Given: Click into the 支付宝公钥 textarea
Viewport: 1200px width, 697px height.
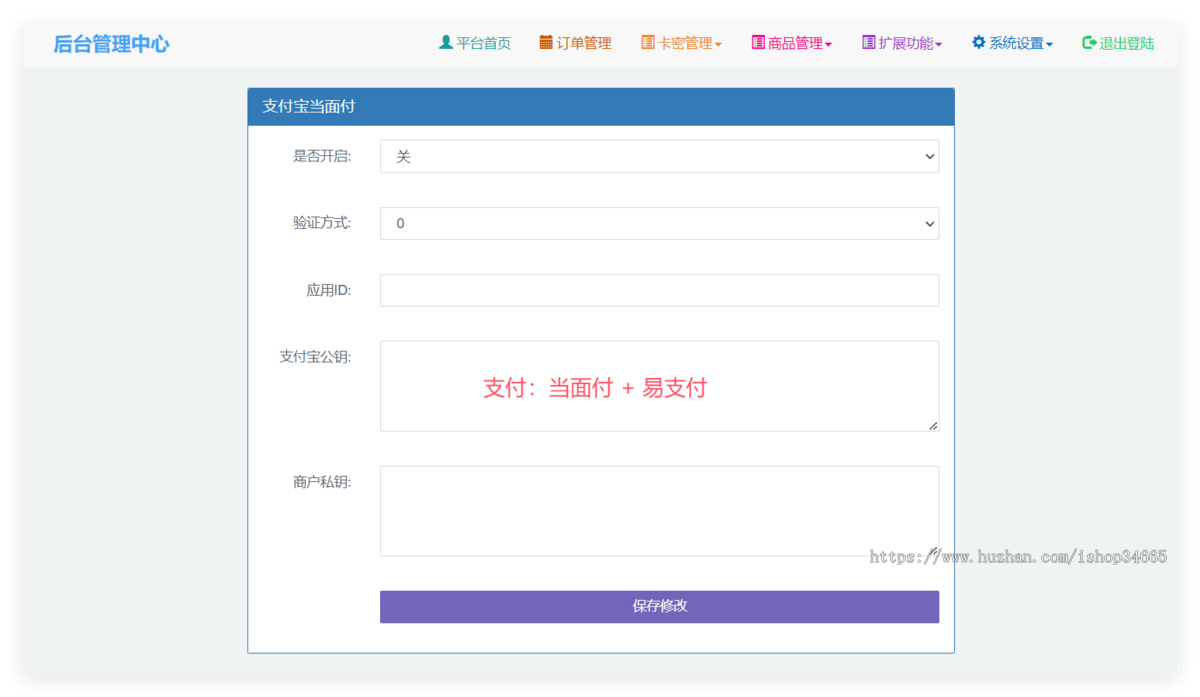Looking at the screenshot, I should click(x=659, y=386).
